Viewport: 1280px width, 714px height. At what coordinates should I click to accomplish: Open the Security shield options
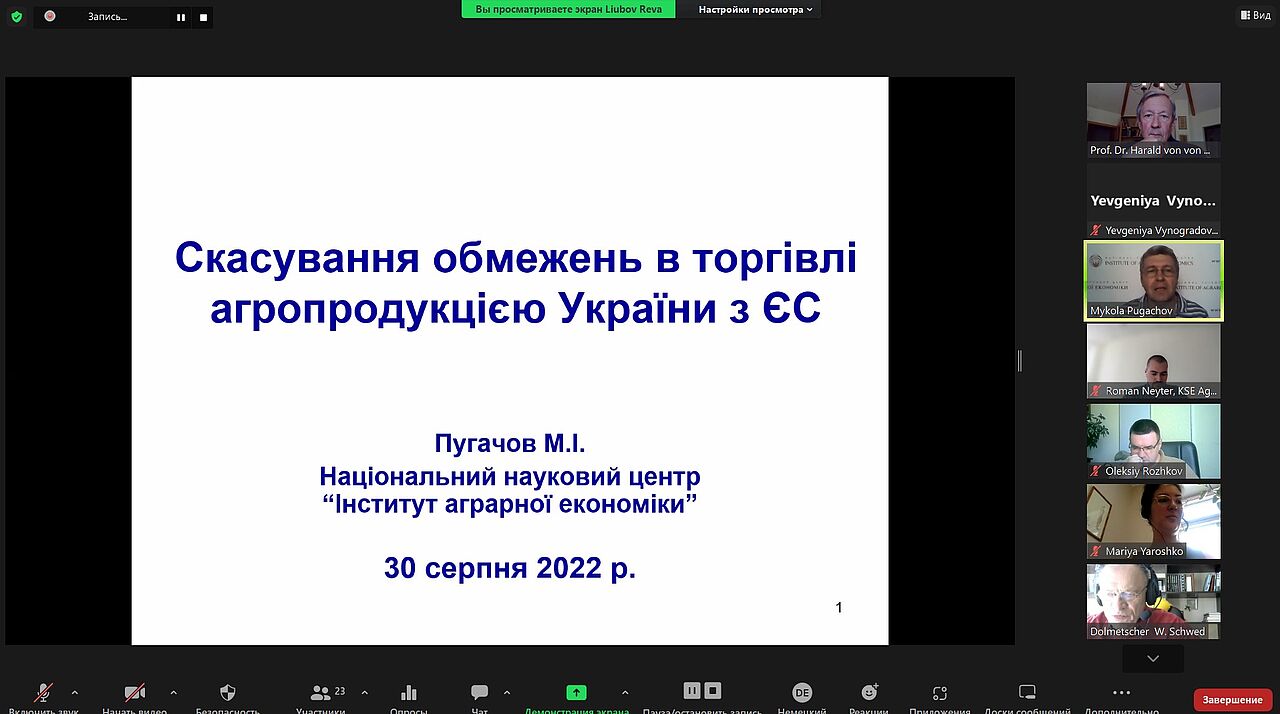coord(227,693)
